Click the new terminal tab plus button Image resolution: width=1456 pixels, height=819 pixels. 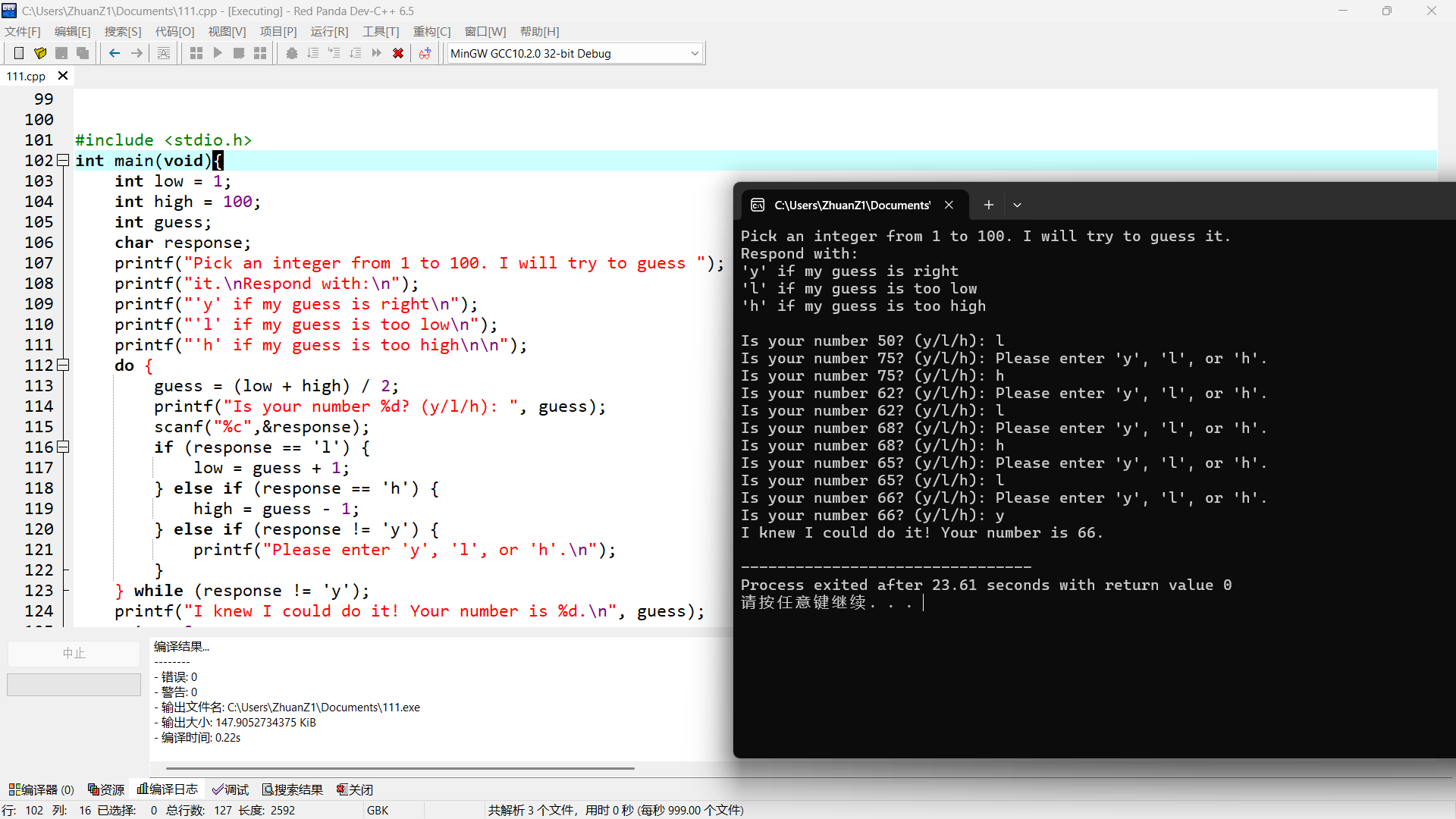point(988,205)
